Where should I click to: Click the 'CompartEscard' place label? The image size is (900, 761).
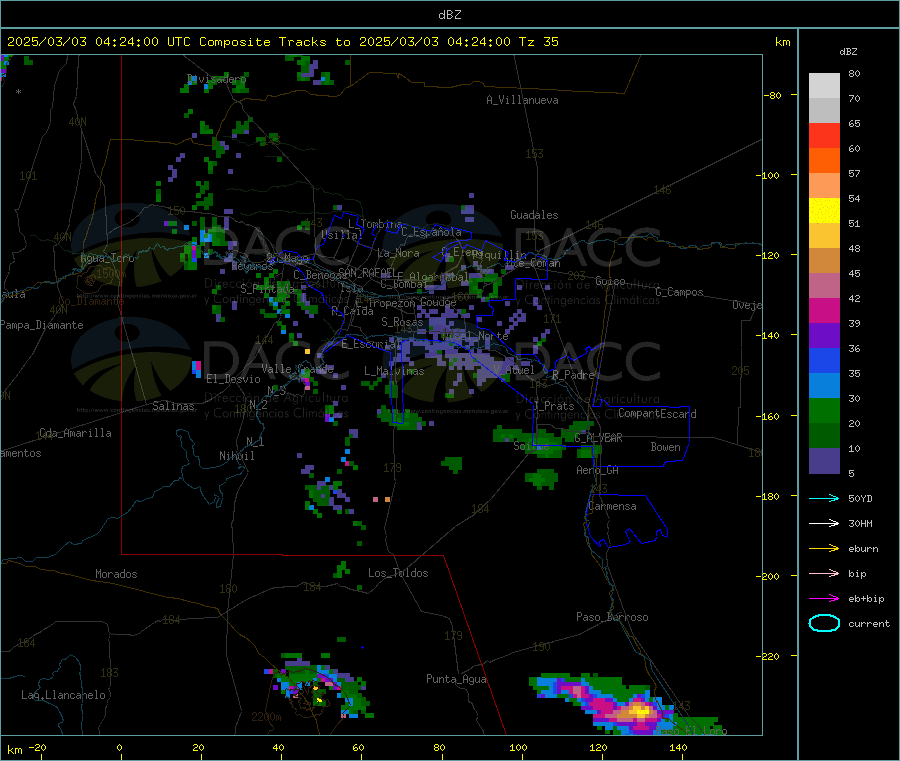(657, 413)
